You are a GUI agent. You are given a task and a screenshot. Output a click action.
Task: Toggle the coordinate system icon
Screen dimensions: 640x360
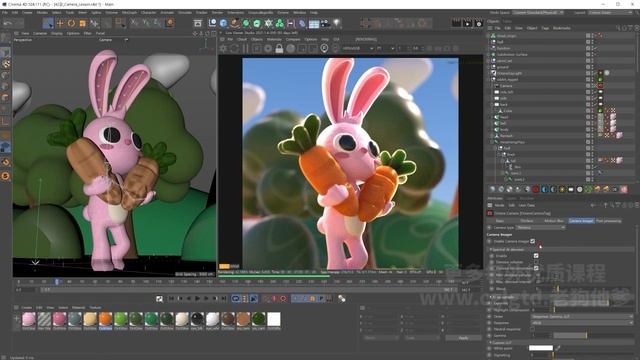169,23
